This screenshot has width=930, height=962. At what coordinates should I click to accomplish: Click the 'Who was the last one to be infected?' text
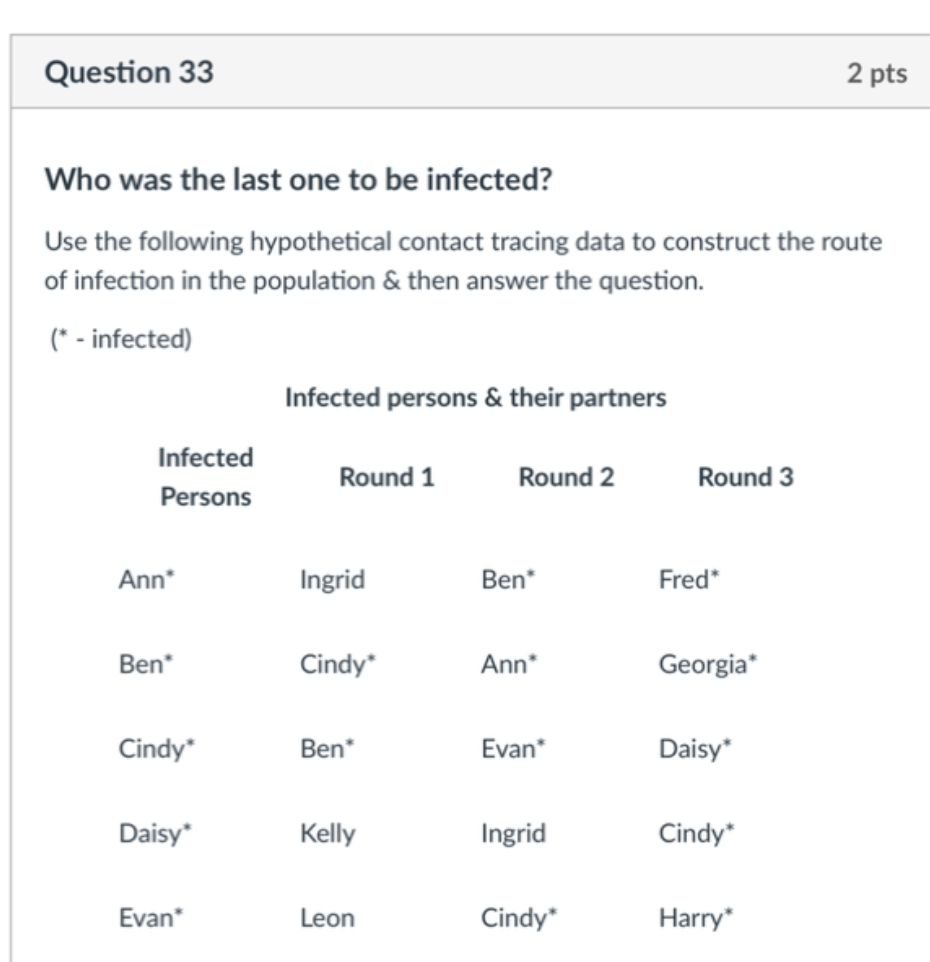point(298,180)
